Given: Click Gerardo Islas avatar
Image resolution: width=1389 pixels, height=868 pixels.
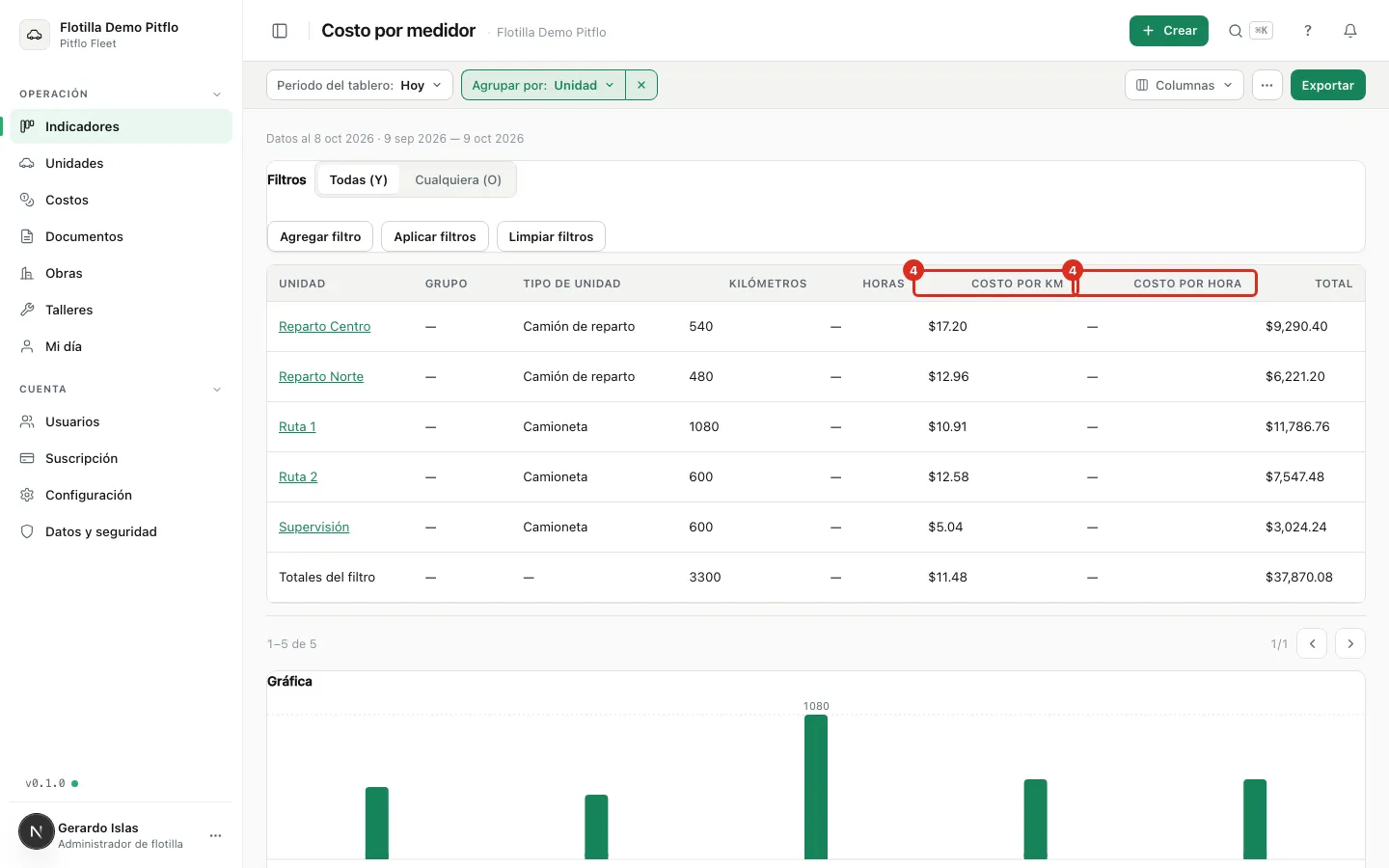Looking at the screenshot, I should coord(37,831).
